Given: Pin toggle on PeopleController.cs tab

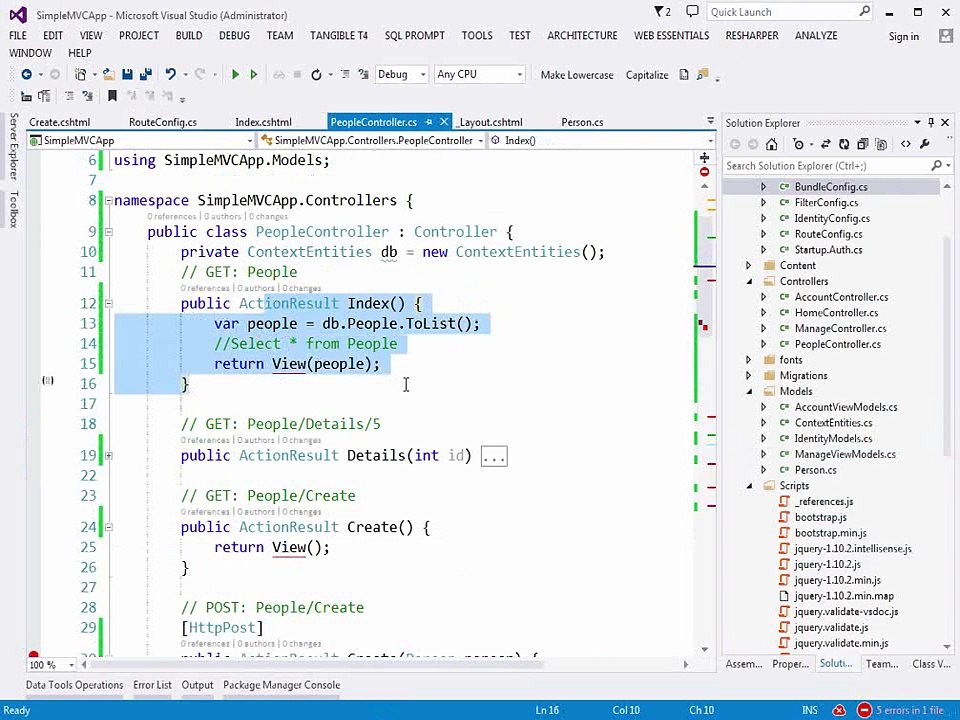Looking at the screenshot, I should (429, 122).
